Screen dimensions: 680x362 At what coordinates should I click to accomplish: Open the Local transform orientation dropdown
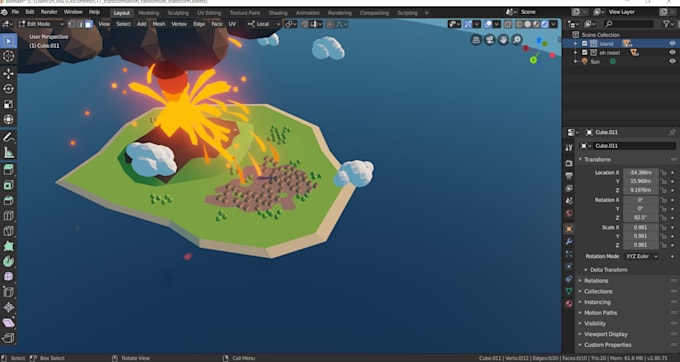[264, 24]
